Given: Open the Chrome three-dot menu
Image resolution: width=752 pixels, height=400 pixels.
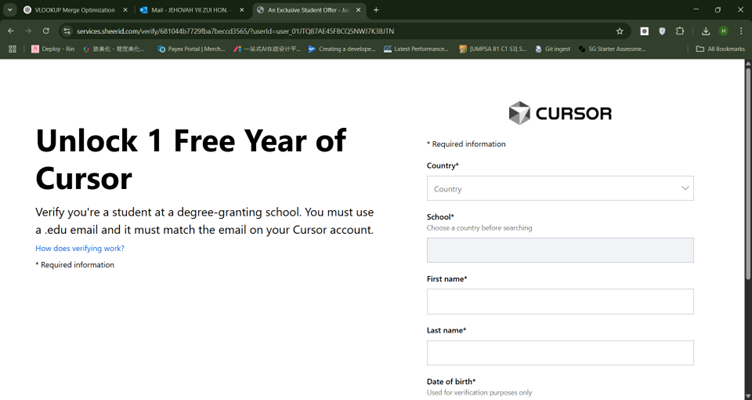Looking at the screenshot, I should point(741,31).
